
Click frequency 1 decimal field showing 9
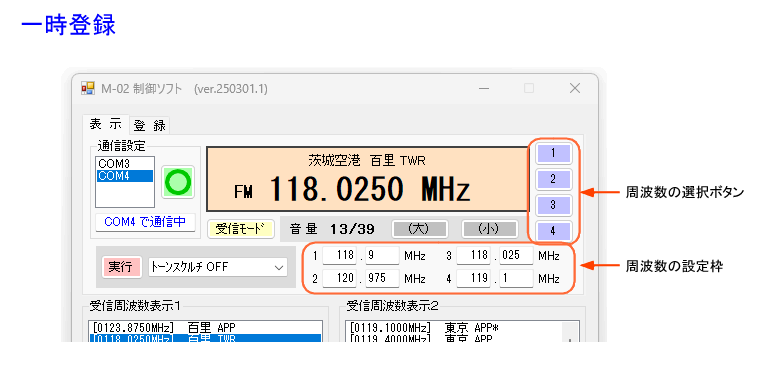[x=382, y=255]
